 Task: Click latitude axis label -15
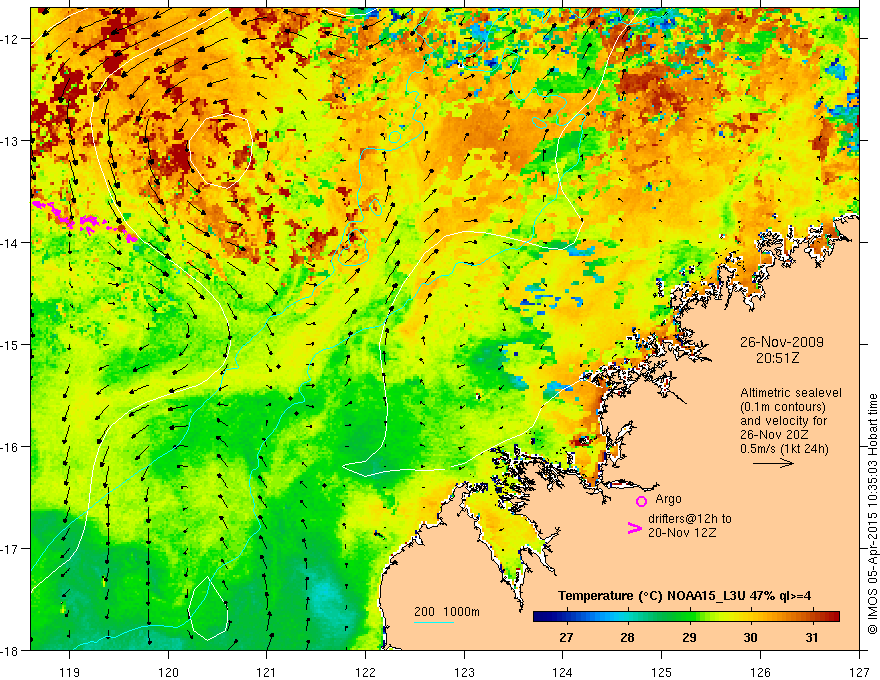tap(10, 345)
